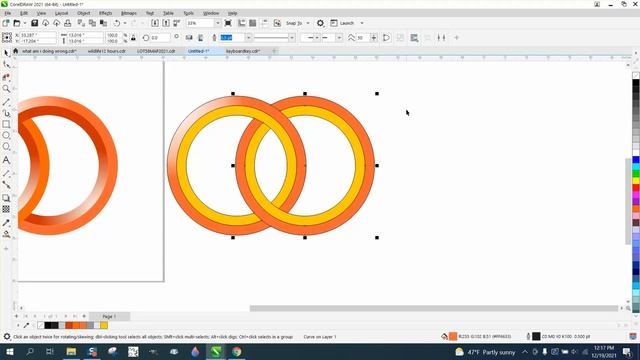Pick blue swatch in right color palette
The height and width of the screenshot is (360, 640).
(x=636, y=160)
